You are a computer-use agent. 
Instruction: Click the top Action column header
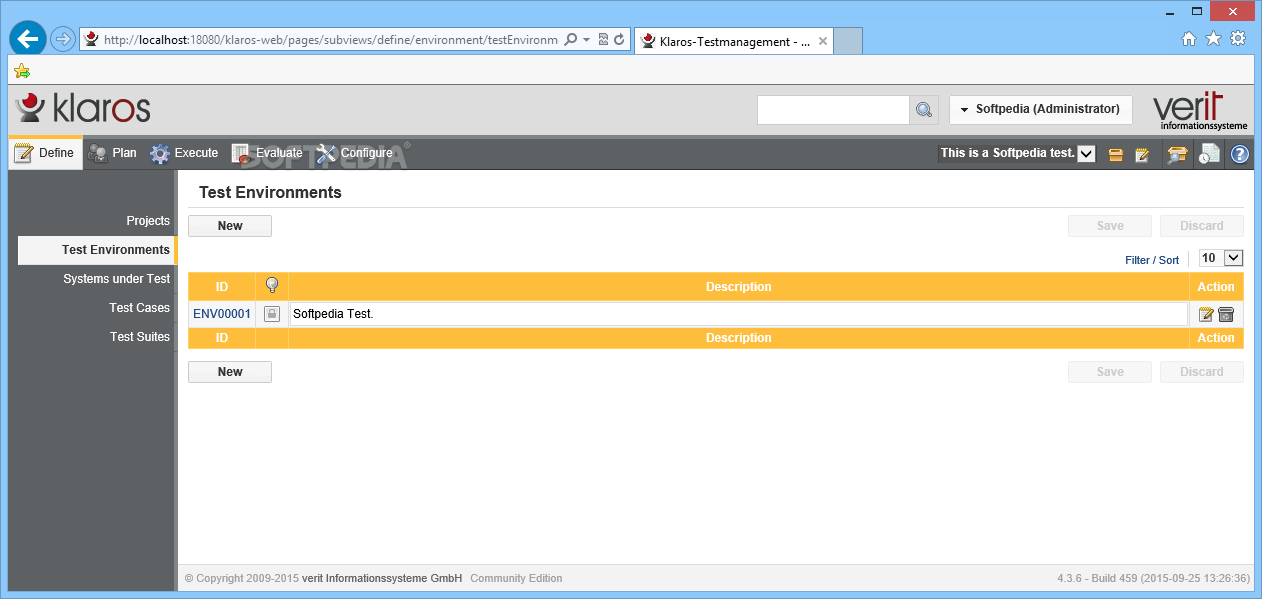[x=1216, y=287]
